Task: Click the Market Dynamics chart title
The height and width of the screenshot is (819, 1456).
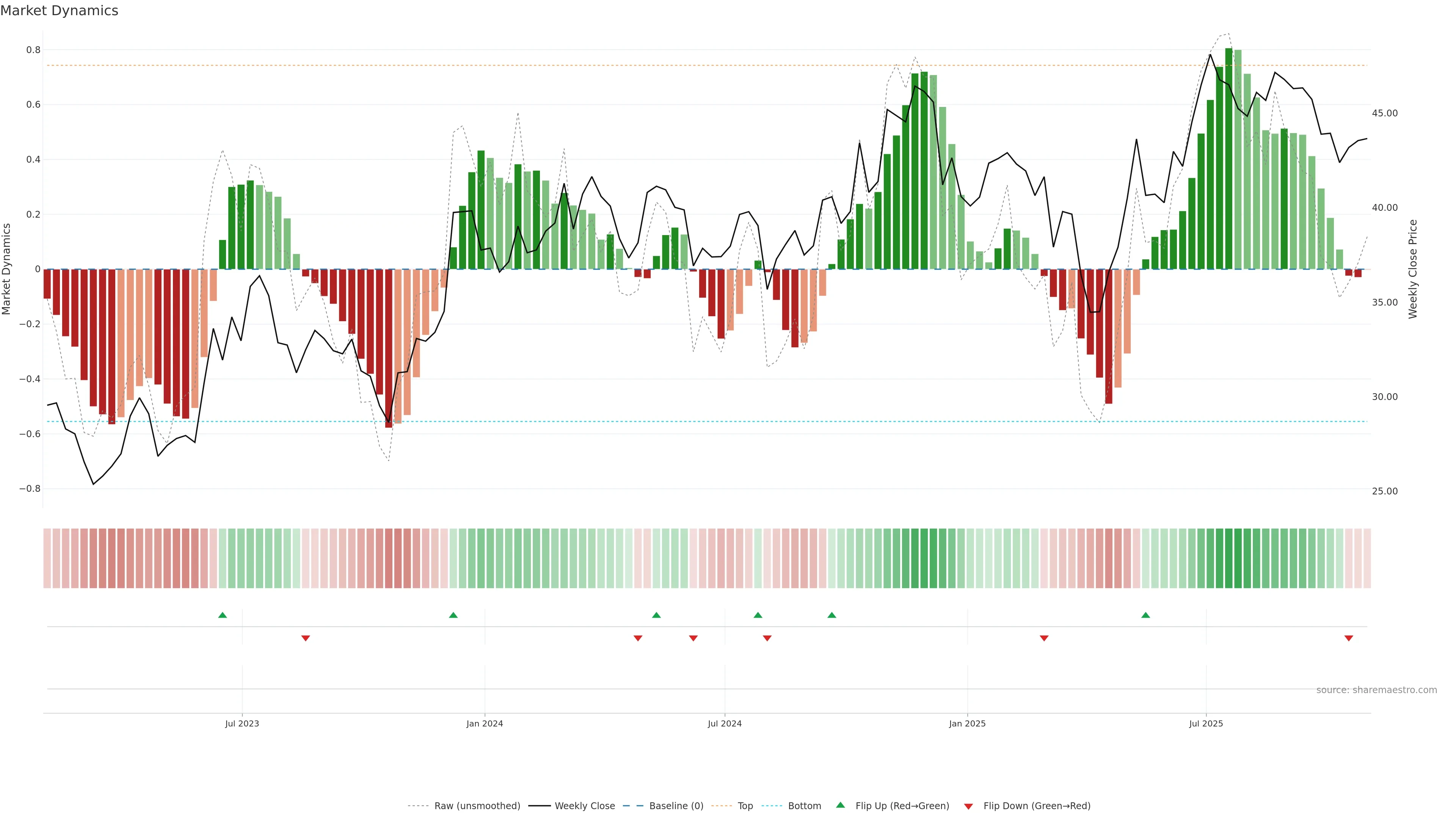Action: pos(60,11)
